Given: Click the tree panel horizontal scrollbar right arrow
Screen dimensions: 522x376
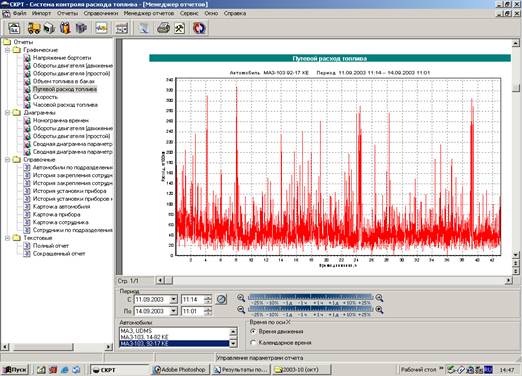Looking at the screenshot, I should tap(109, 347).
